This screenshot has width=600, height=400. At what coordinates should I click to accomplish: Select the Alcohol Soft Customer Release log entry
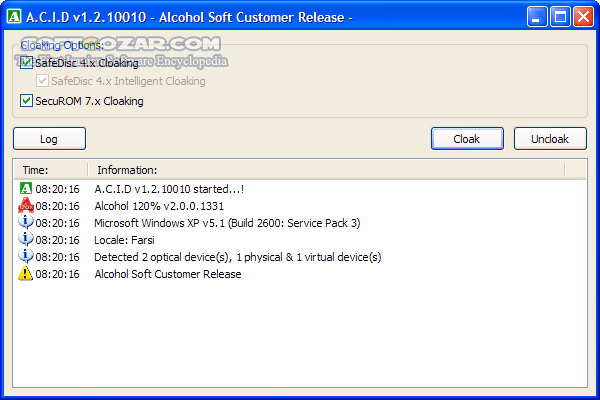[x=167, y=274]
